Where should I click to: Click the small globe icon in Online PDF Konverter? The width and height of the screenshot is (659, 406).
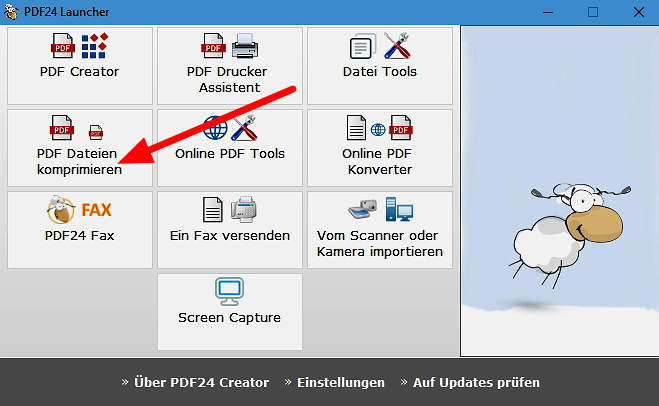click(378, 130)
